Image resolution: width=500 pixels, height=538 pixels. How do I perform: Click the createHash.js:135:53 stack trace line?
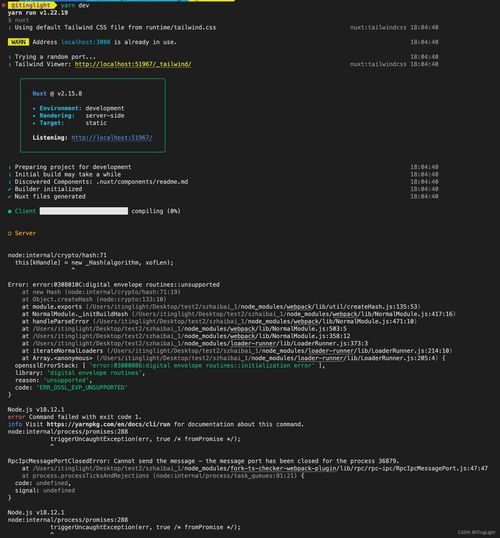221,307
